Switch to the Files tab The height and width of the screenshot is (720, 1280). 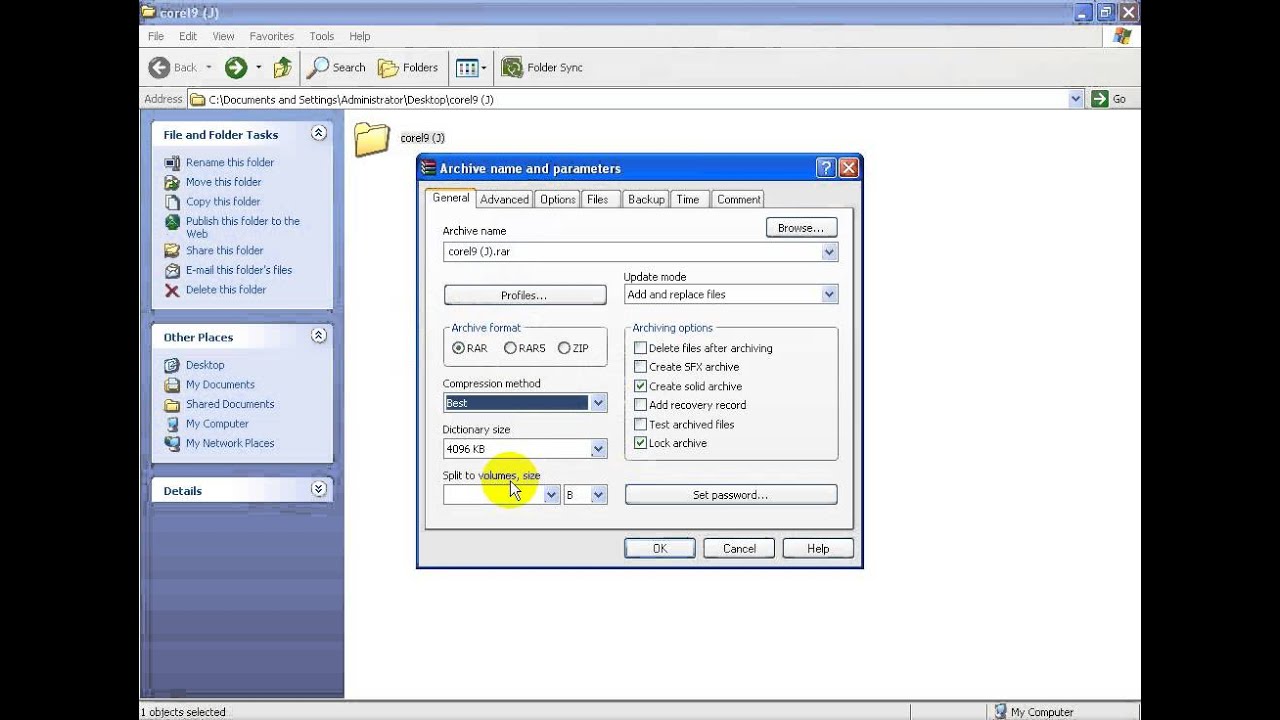(598, 199)
